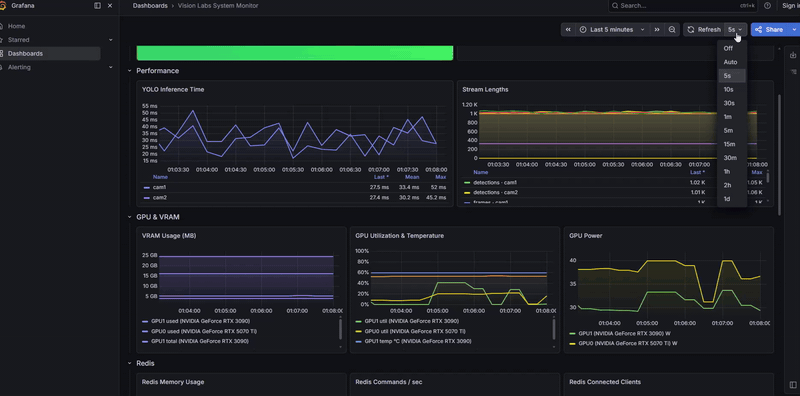The image size is (800, 396).
Task: Select 5m refresh interval
Action: (x=732, y=131)
